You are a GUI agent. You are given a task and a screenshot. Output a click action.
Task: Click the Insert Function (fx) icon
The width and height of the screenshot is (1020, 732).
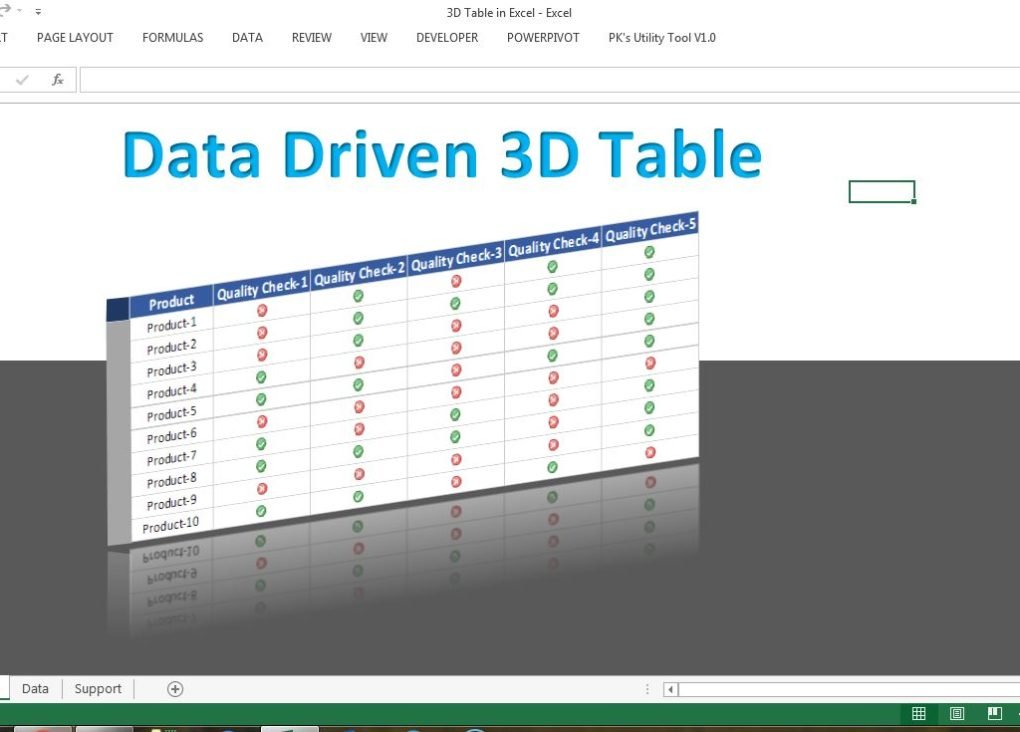coord(57,79)
